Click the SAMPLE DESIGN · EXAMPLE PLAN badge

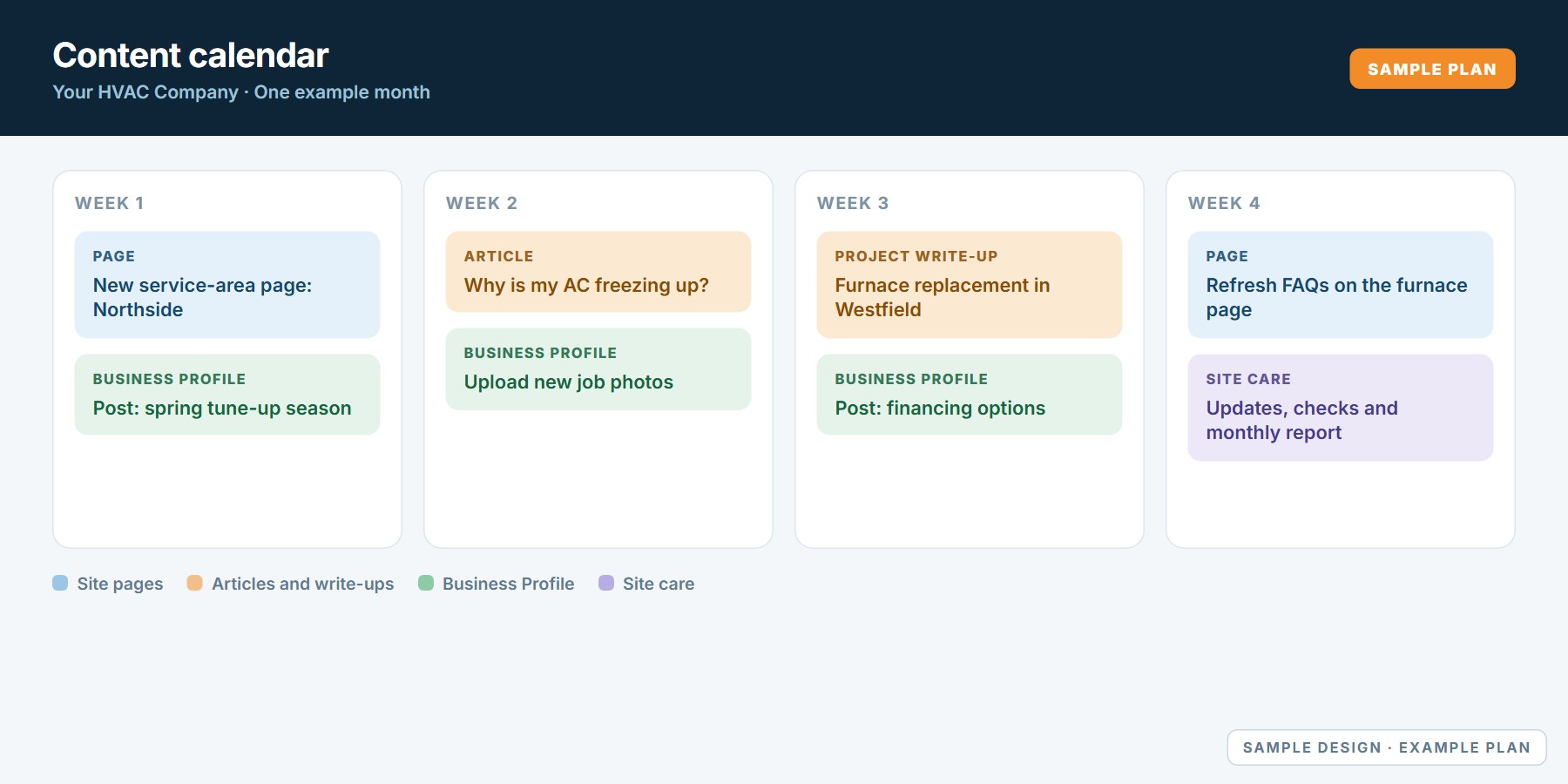(1387, 747)
